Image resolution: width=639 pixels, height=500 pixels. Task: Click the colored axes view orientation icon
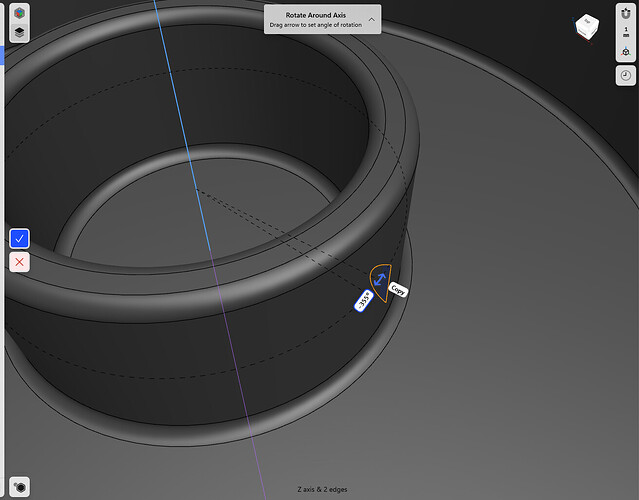pyautogui.click(x=626, y=52)
